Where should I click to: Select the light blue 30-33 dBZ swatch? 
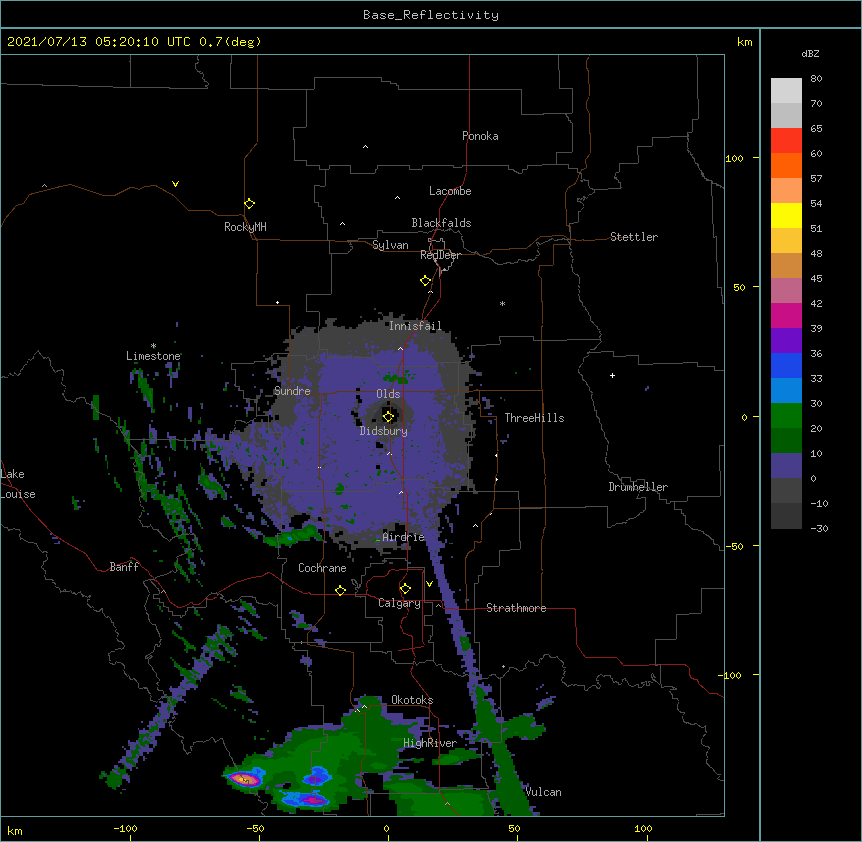point(786,391)
